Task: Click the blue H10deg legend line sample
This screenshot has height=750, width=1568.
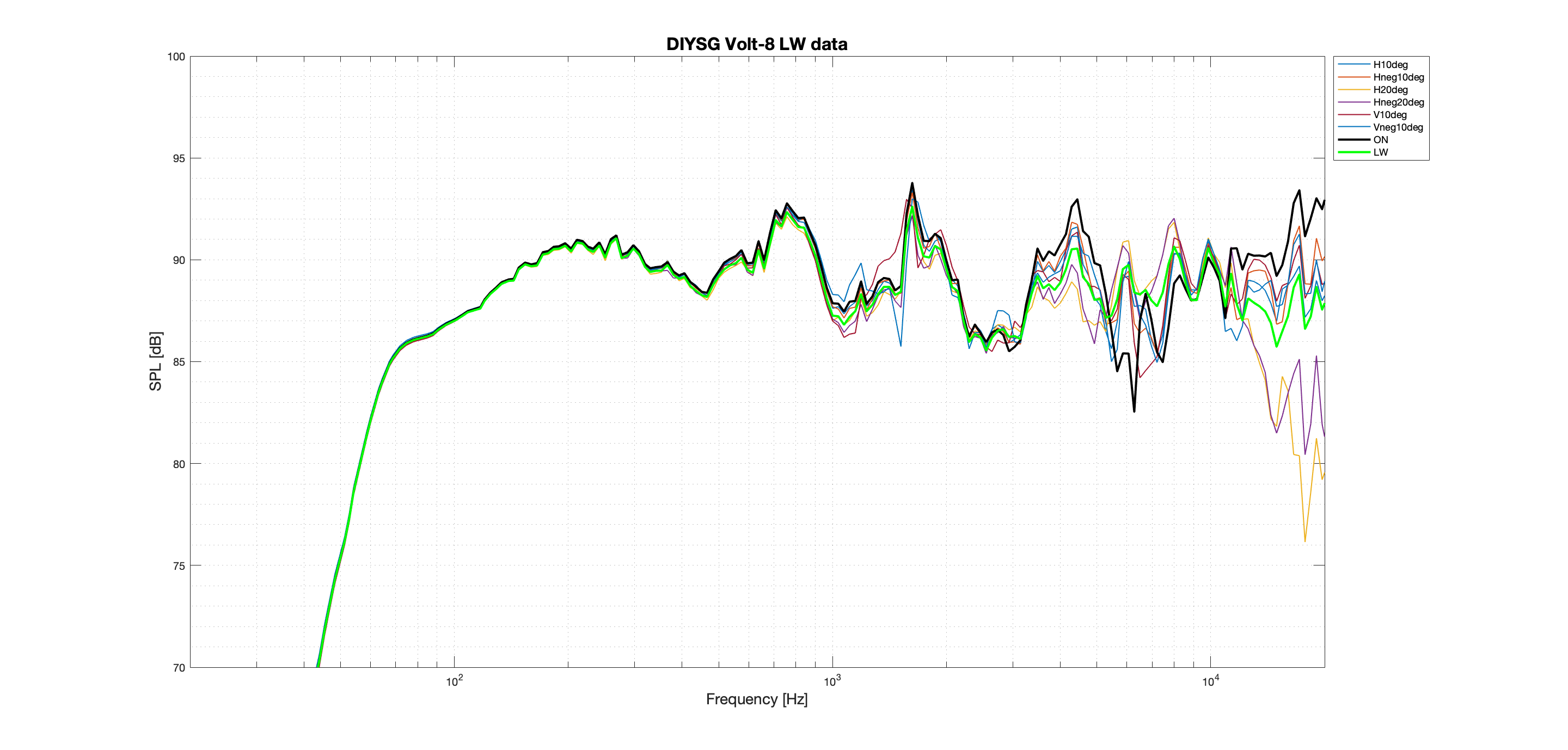Action: point(1353,64)
